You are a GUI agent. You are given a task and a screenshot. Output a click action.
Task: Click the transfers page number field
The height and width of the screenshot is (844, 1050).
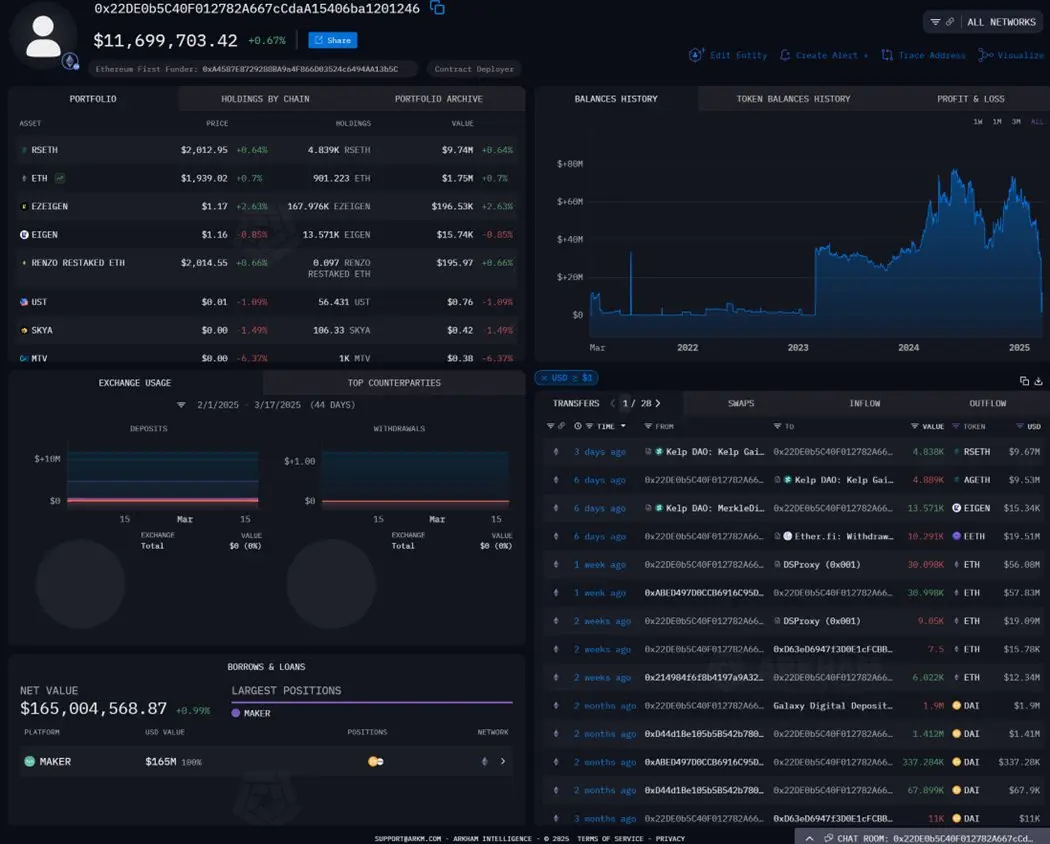point(625,403)
